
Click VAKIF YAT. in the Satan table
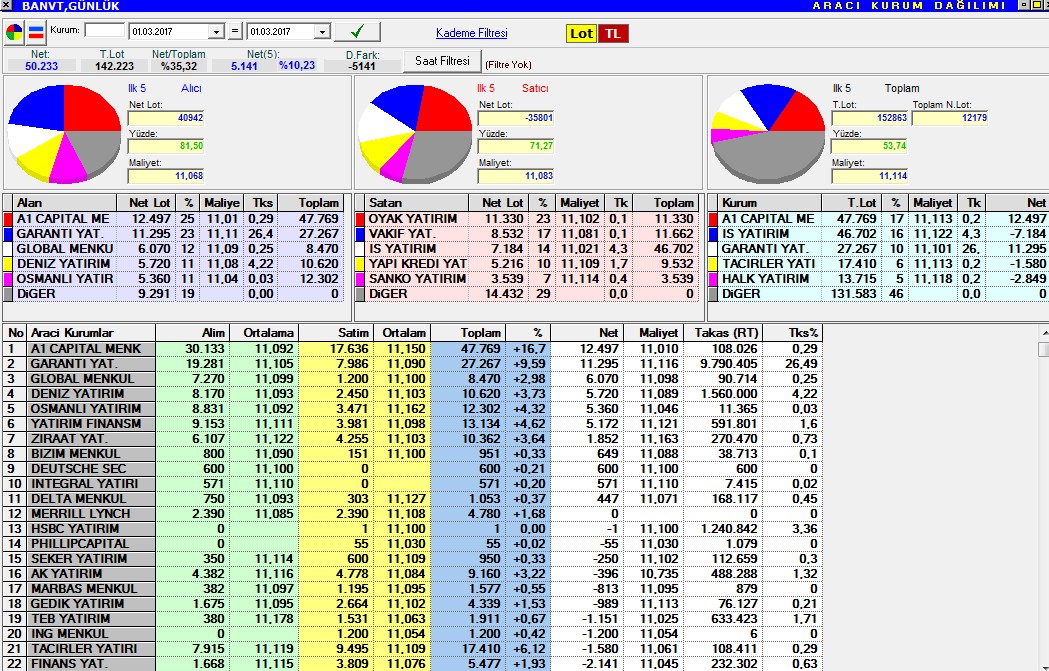coord(402,234)
